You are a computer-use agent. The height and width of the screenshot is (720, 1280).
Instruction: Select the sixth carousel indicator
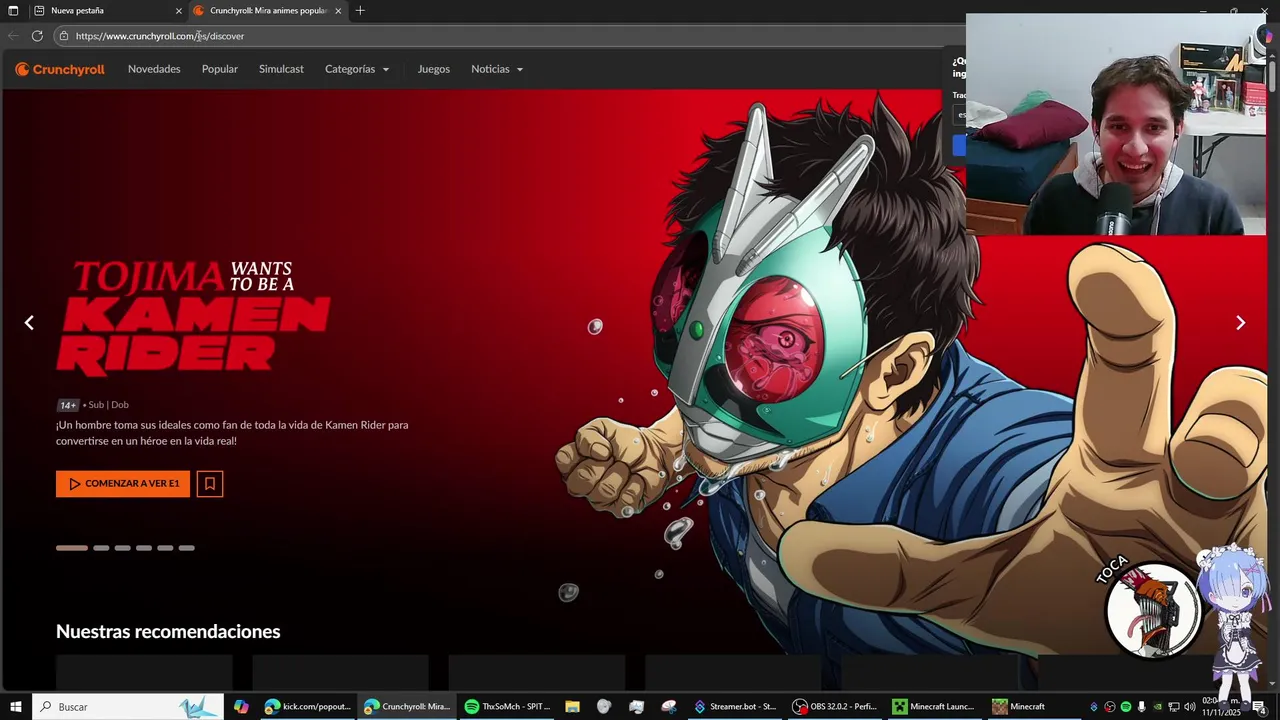(186, 548)
